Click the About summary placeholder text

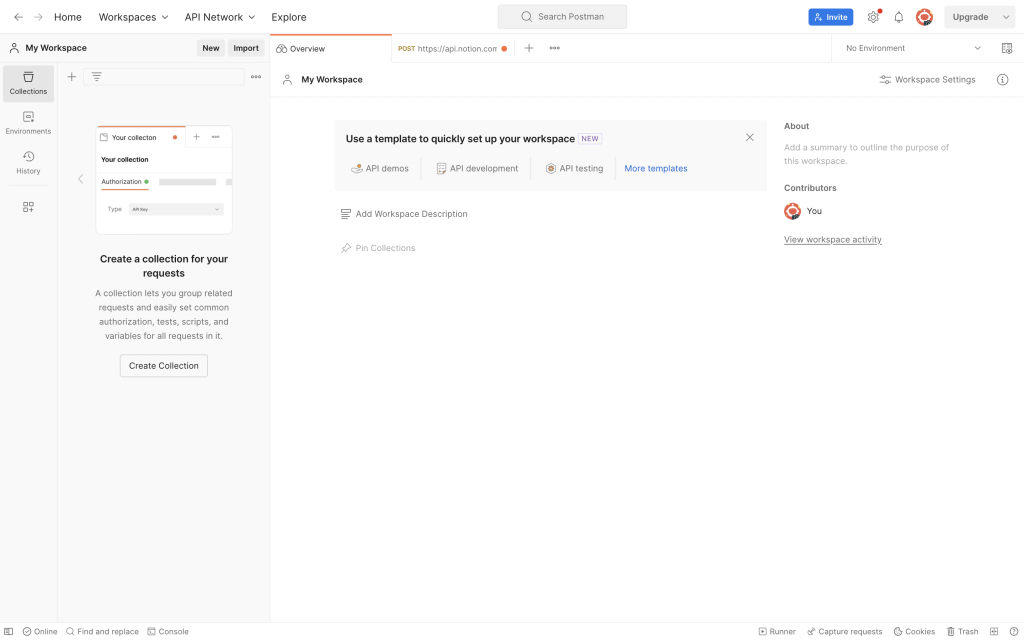(x=867, y=154)
